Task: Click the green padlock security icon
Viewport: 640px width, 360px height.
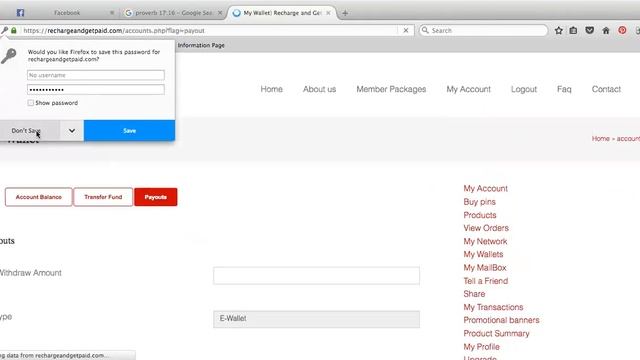Action: point(14,30)
